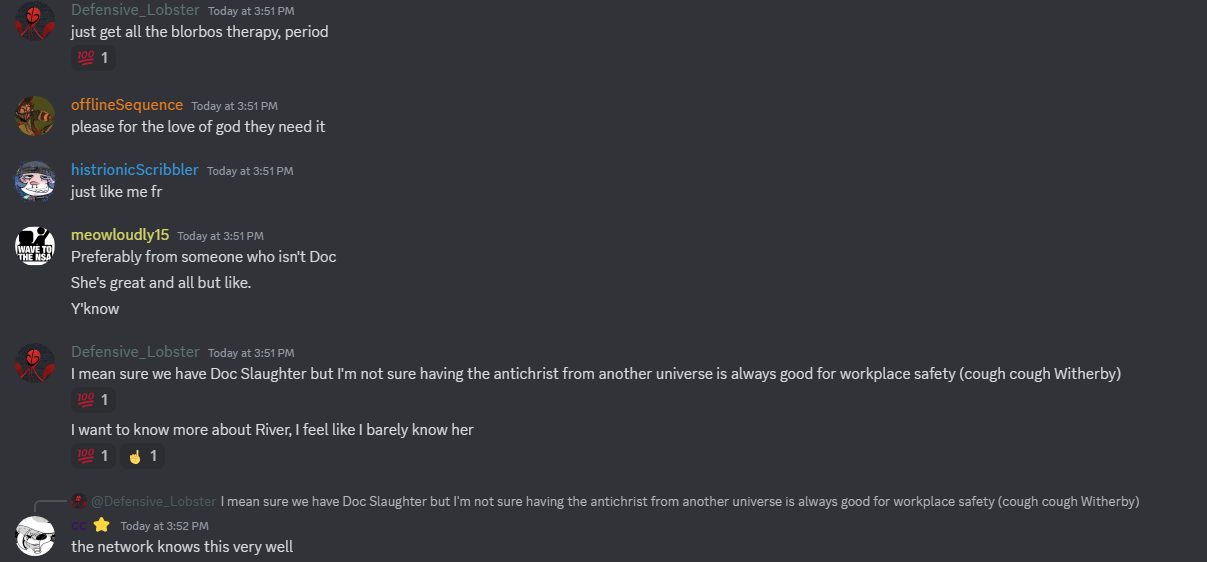Click the @Defensive_Lobster mention in the reply preview

point(153,501)
